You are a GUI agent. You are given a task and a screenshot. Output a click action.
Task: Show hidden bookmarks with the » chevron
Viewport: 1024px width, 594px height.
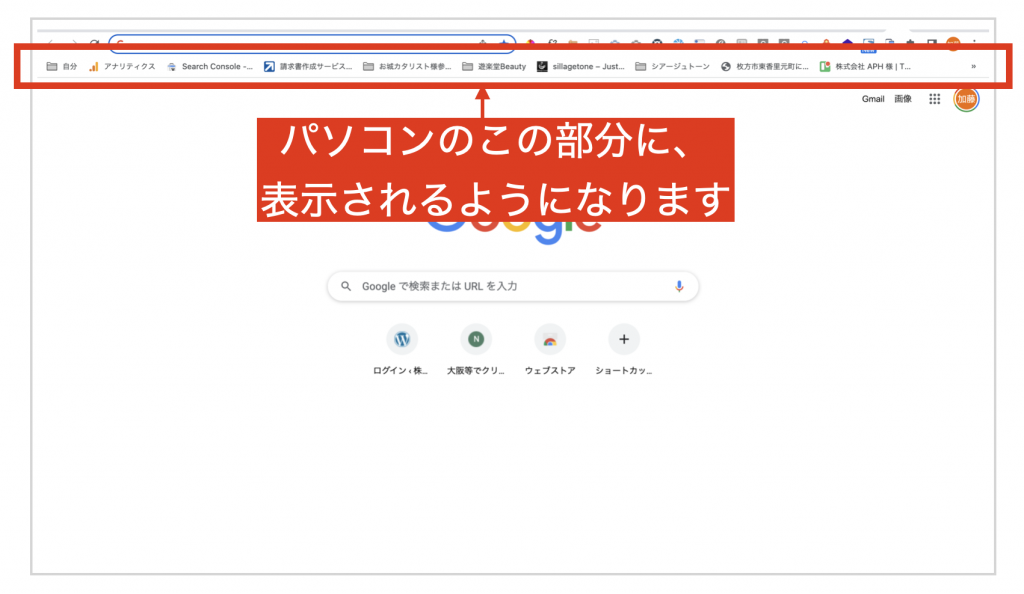click(973, 67)
